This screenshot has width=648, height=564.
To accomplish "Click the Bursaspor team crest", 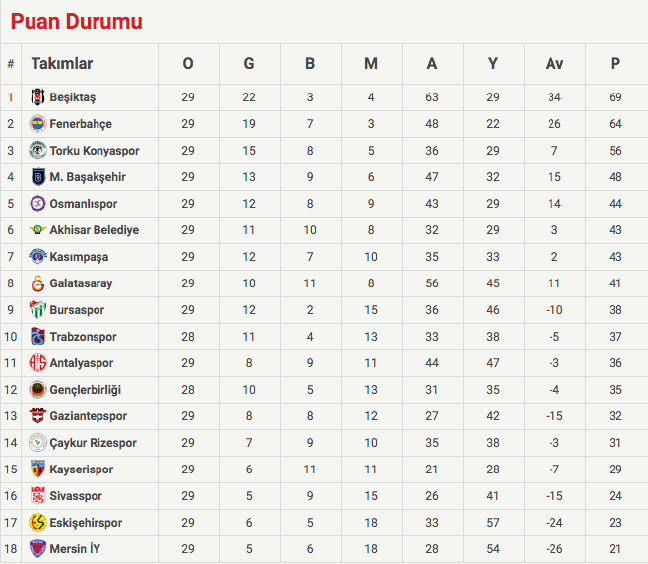I will pos(38,310).
